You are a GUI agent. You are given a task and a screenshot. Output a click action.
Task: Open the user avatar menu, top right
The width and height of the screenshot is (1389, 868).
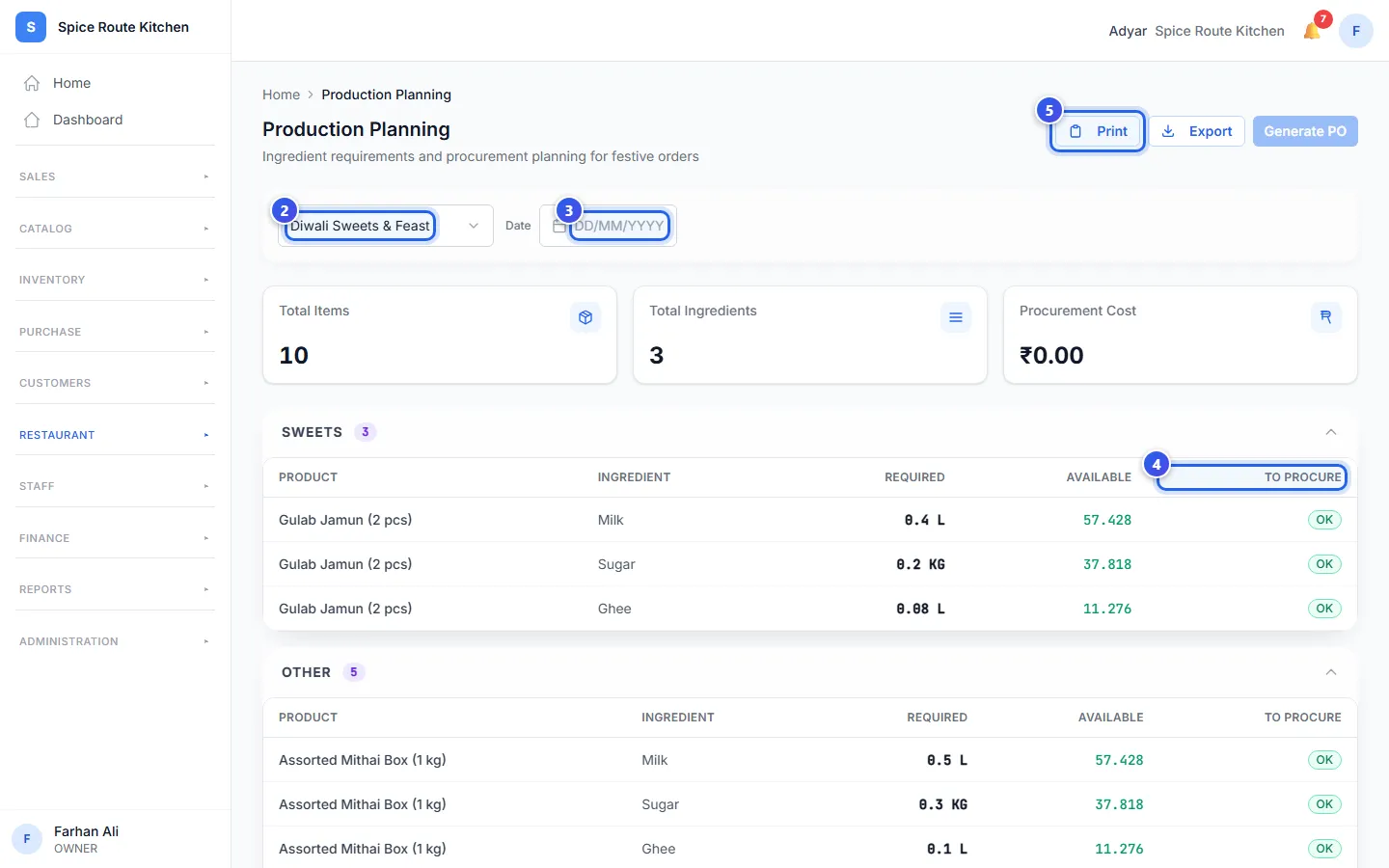pos(1356,31)
